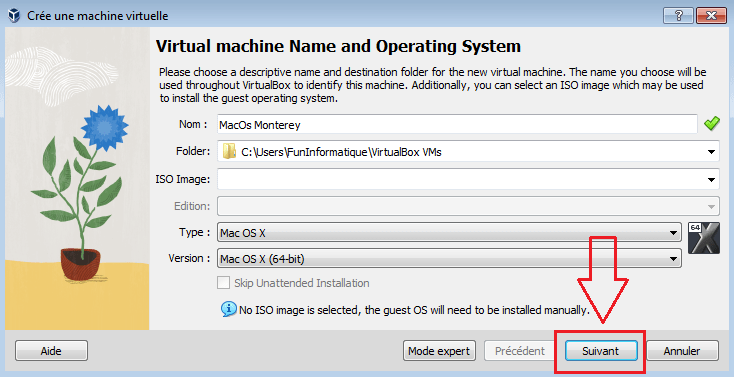Click the 'Crée une machine virtuelle' window title
Image resolution: width=734 pixels, height=378 pixels.
pos(97,16)
